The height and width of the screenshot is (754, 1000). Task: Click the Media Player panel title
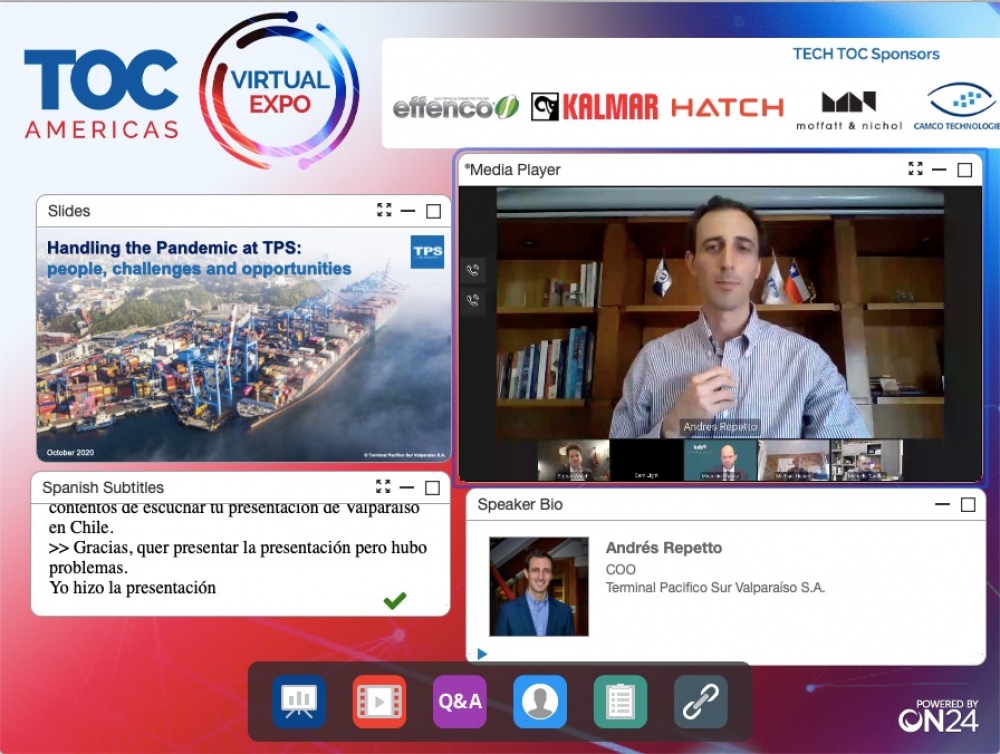[513, 170]
